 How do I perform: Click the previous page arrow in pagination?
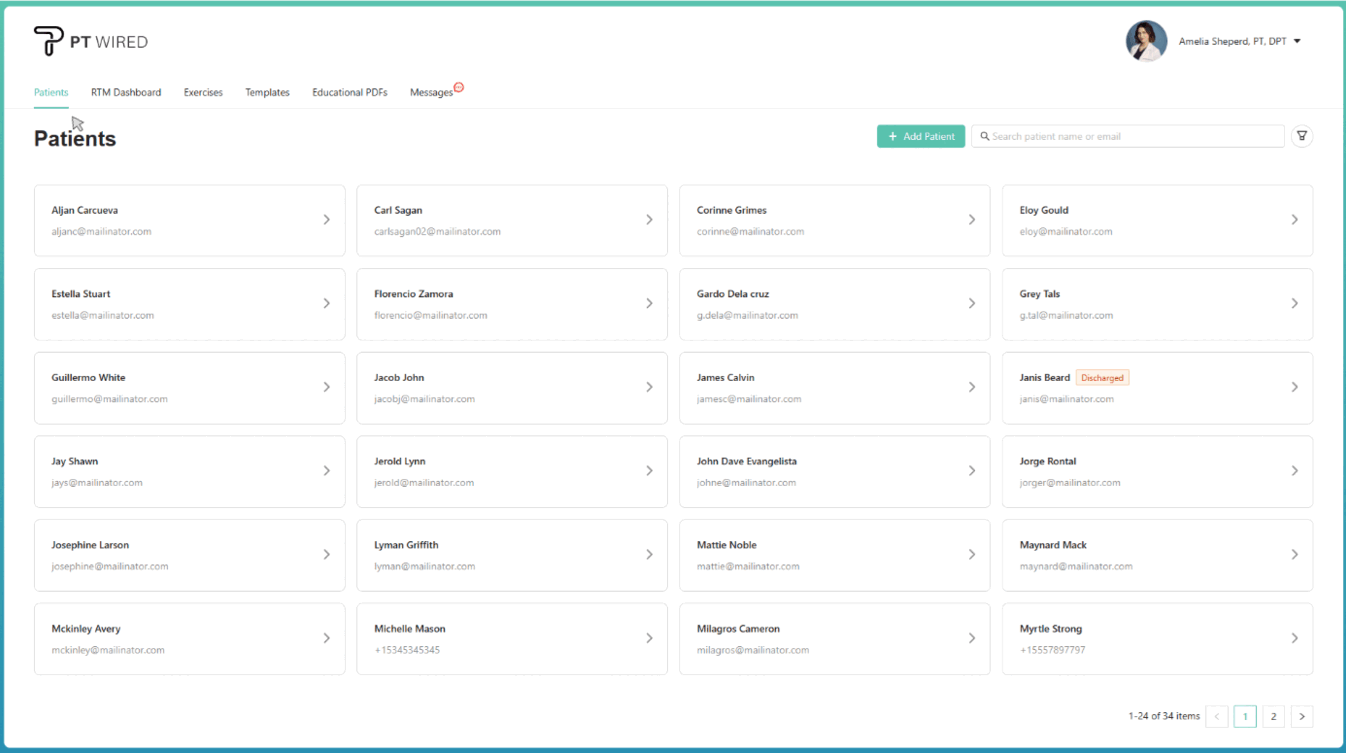(1217, 716)
